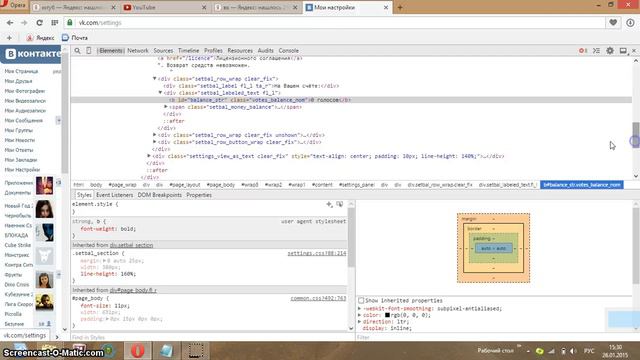Show the console drawer icon
The image size is (640, 360).
[596, 51]
